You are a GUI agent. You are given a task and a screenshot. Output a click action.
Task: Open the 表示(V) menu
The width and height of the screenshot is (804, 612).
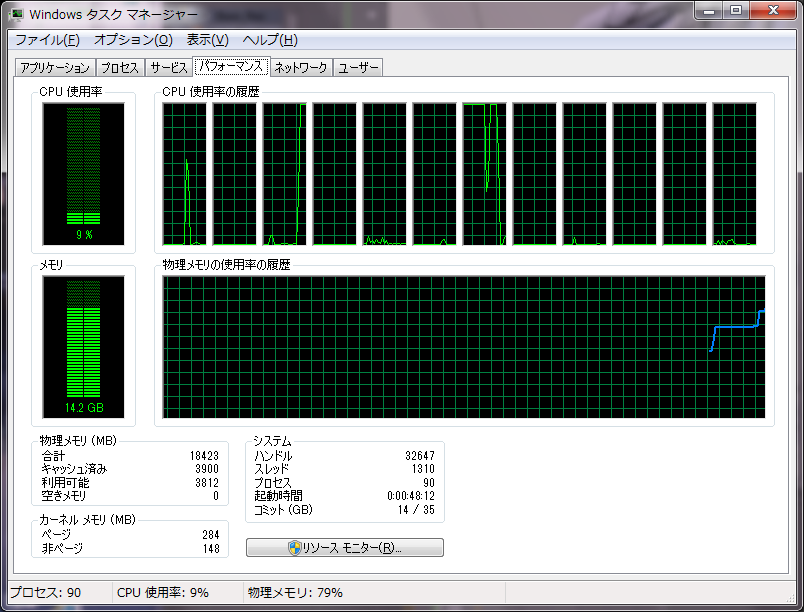click(x=208, y=40)
